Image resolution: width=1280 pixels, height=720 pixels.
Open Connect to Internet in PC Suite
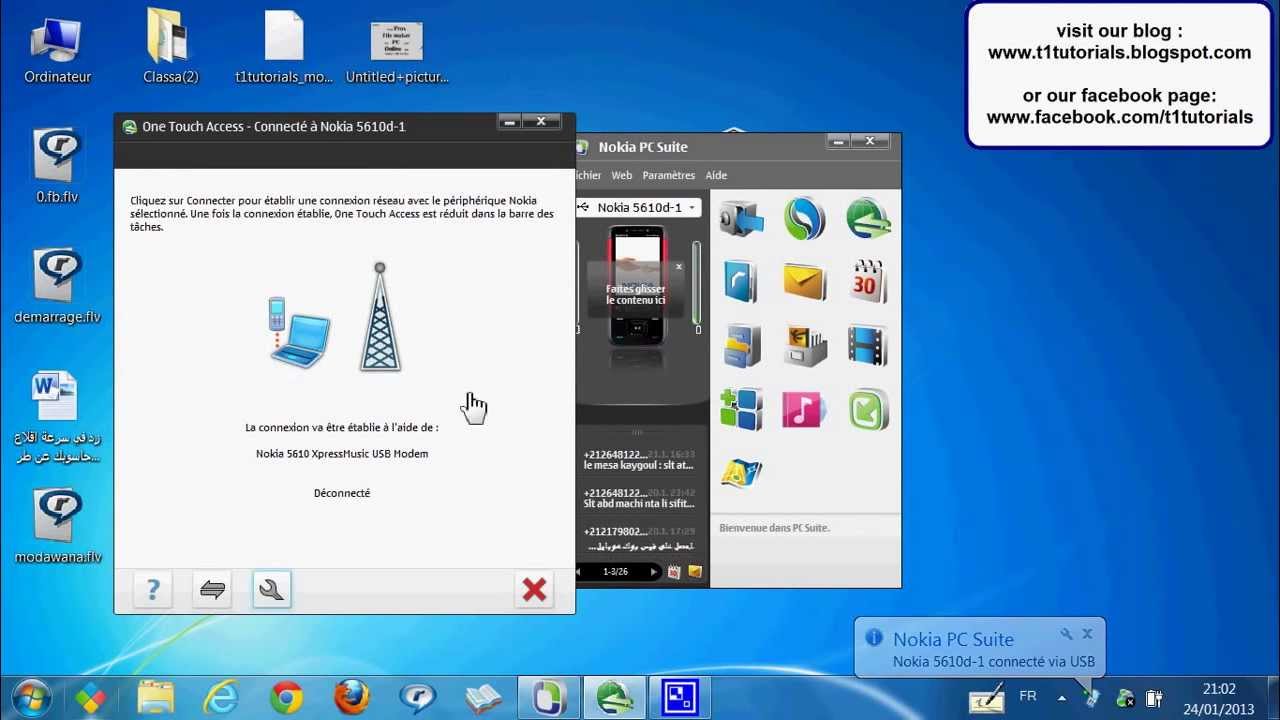pos(868,218)
